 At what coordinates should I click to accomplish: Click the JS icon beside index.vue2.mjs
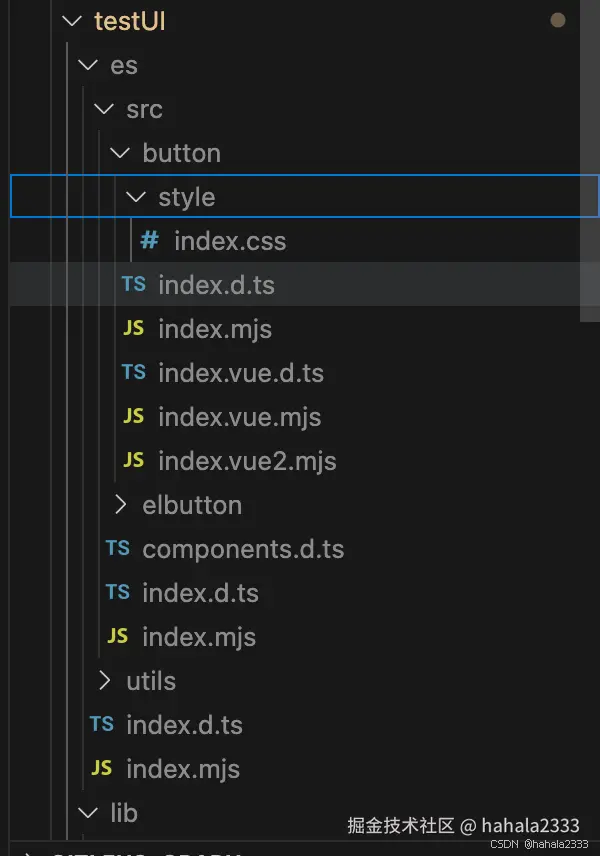click(133, 461)
